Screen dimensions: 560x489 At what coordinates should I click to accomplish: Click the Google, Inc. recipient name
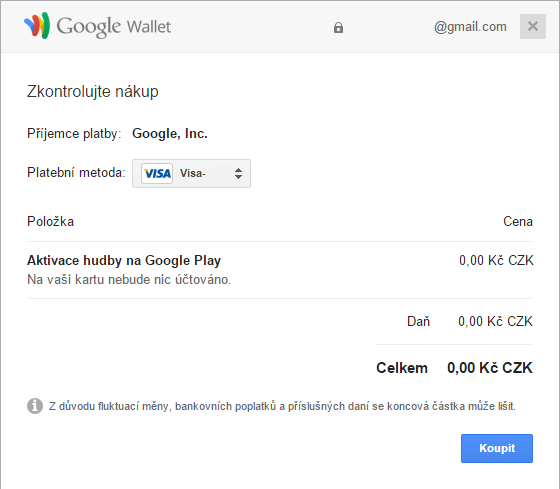tap(170, 134)
